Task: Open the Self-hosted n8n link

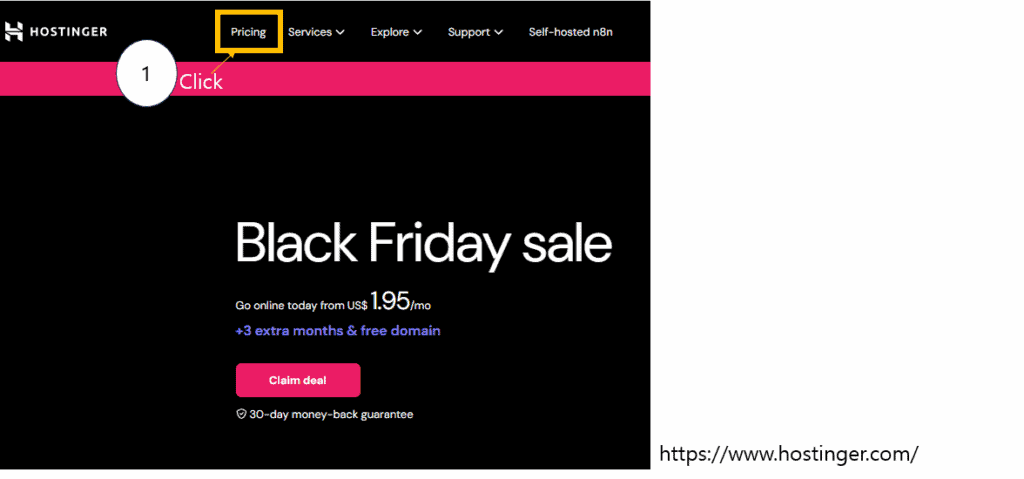Action: (x=570, y=32)
